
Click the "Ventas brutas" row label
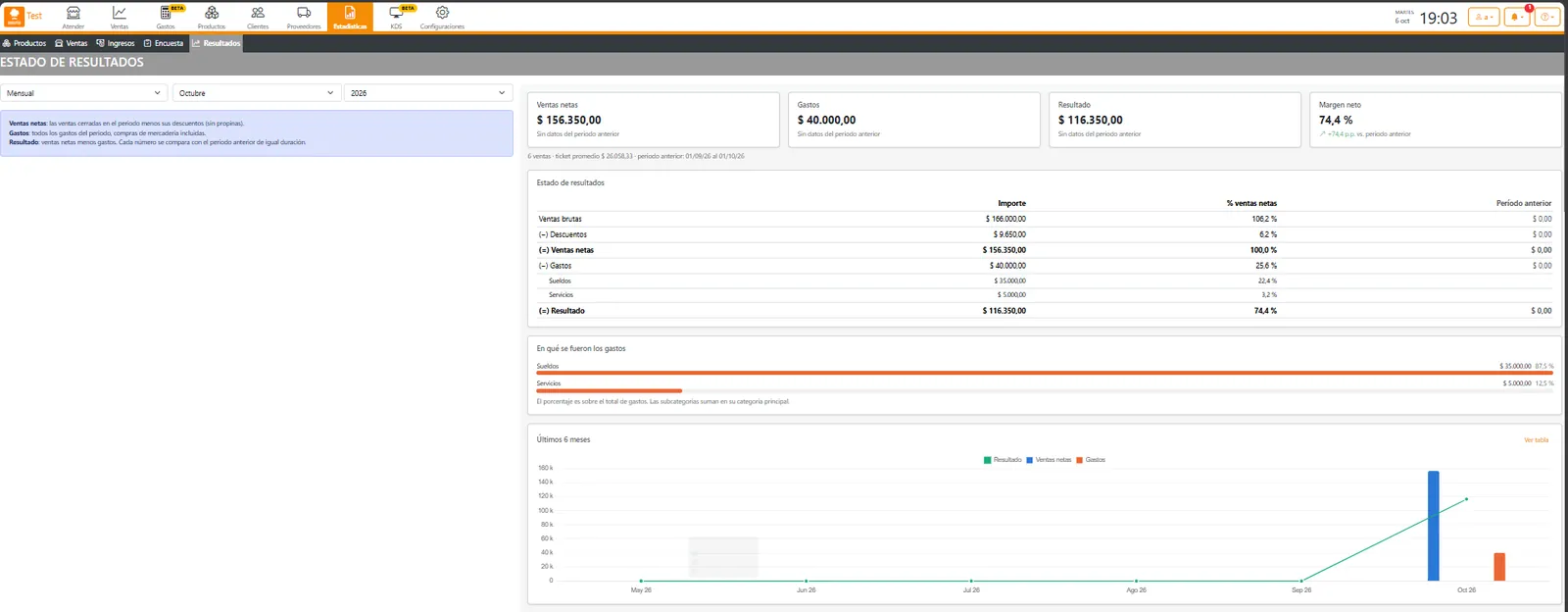pos(560,219)
